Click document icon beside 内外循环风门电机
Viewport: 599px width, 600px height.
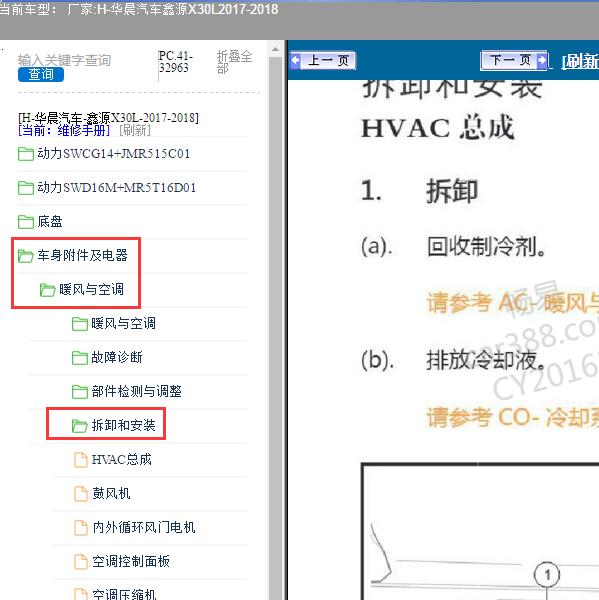80,528
